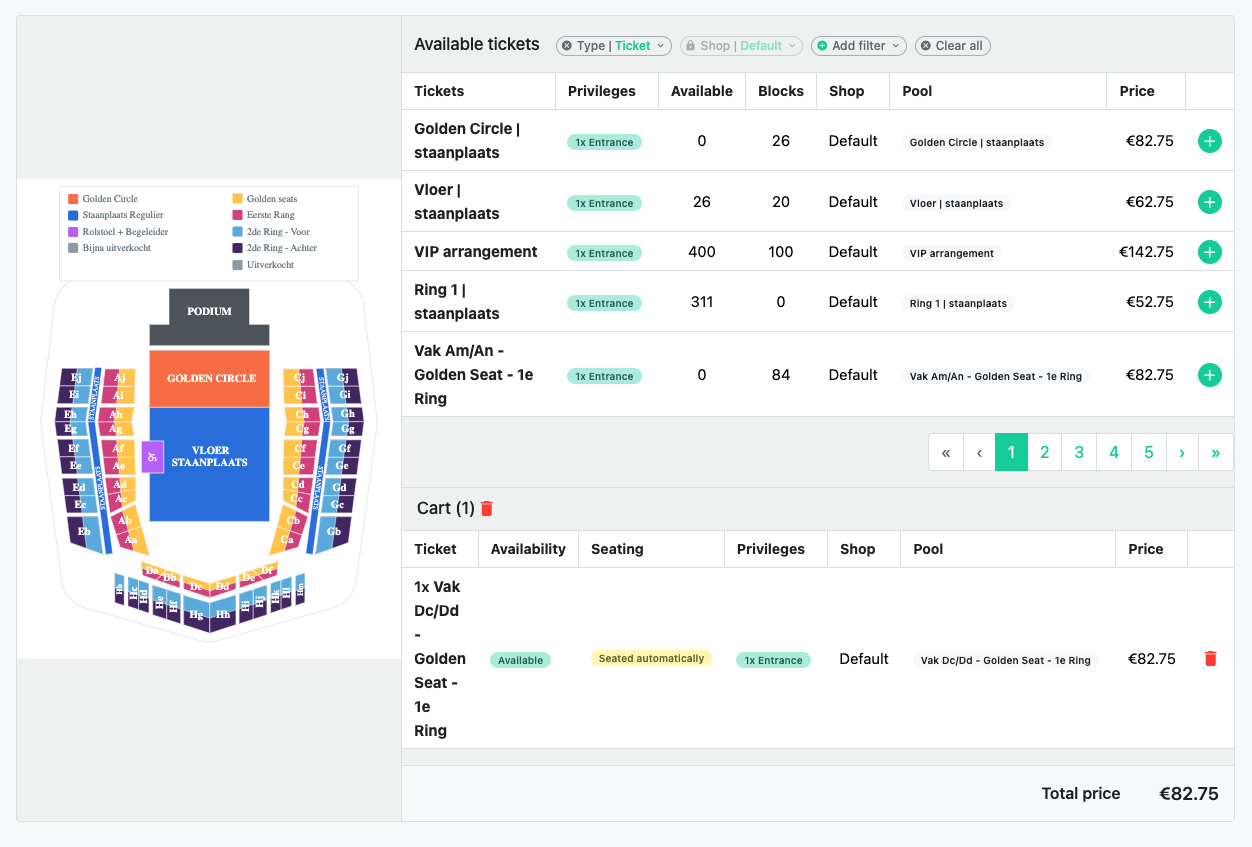The width and height of the screenshot is (1252, 847).
Task: Select section Gj on the seating map
Action: 343,377
